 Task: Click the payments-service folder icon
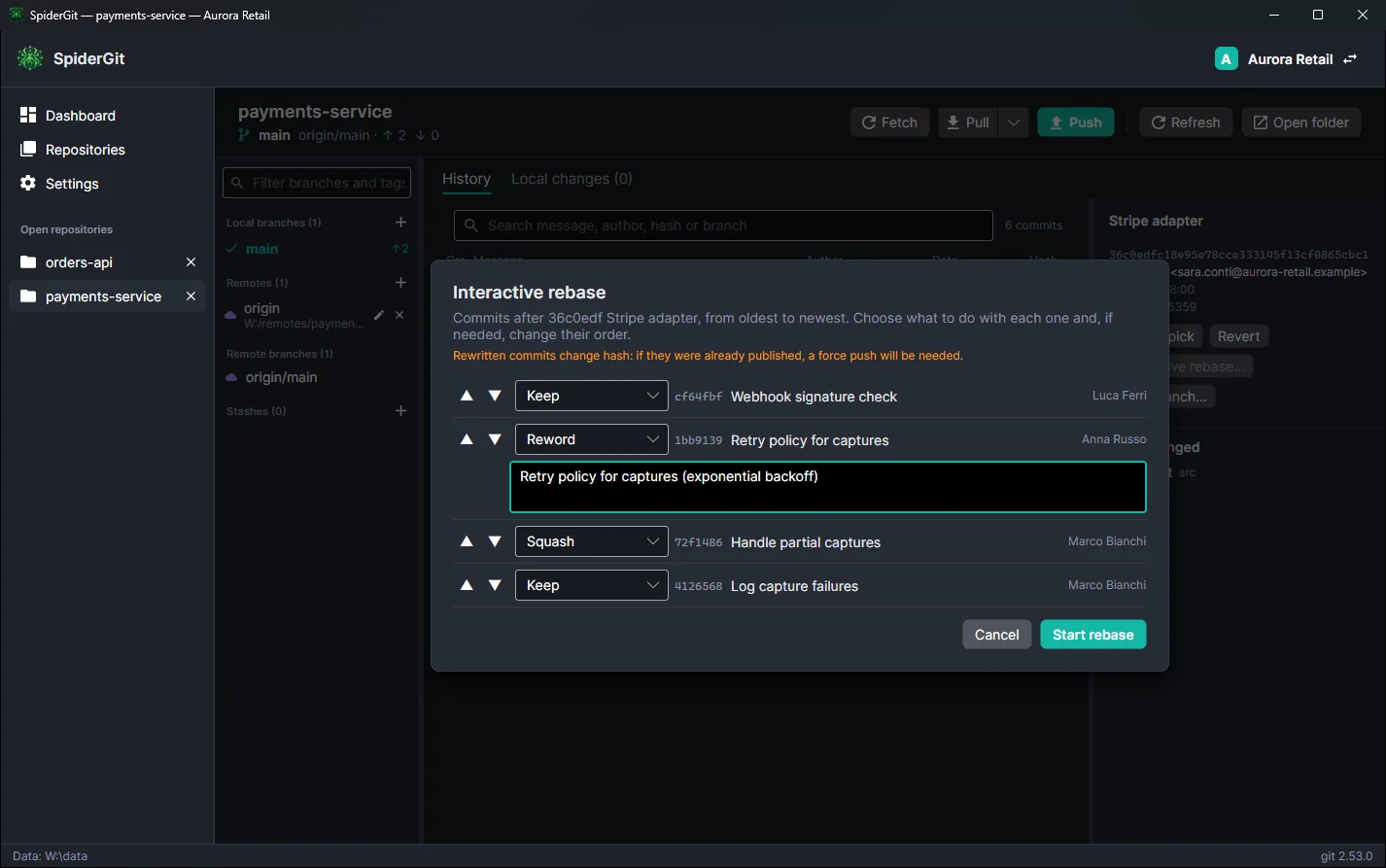(28, 296)
